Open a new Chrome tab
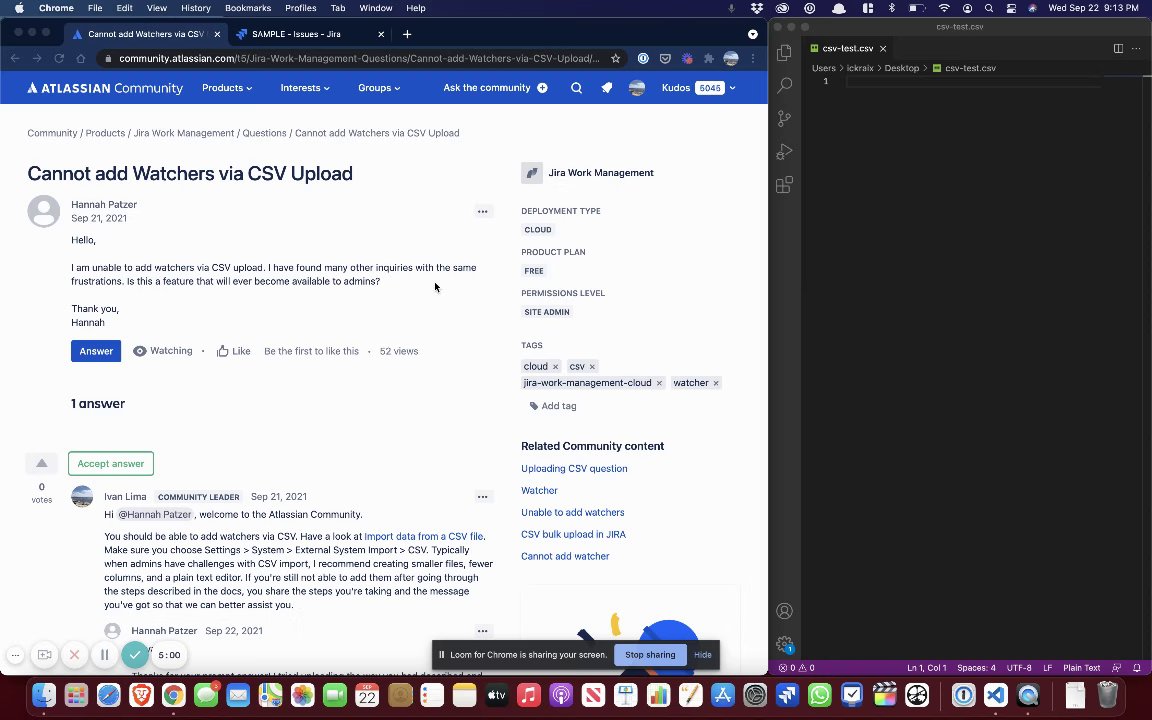 tap(406, 34)
